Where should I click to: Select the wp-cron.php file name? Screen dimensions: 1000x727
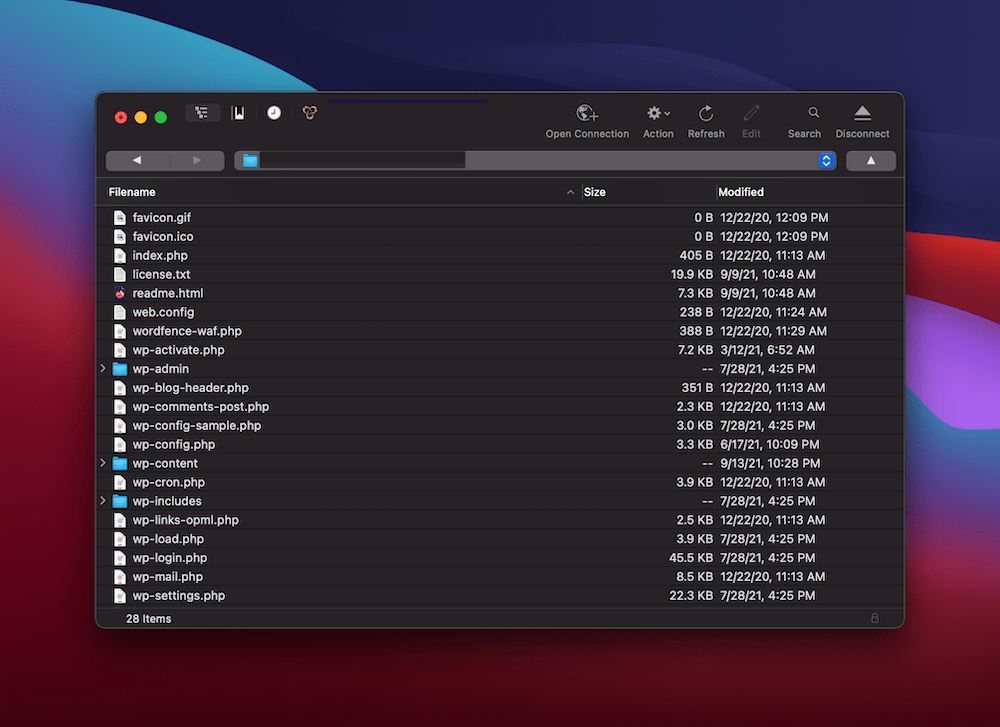click(x=169, y=482)
